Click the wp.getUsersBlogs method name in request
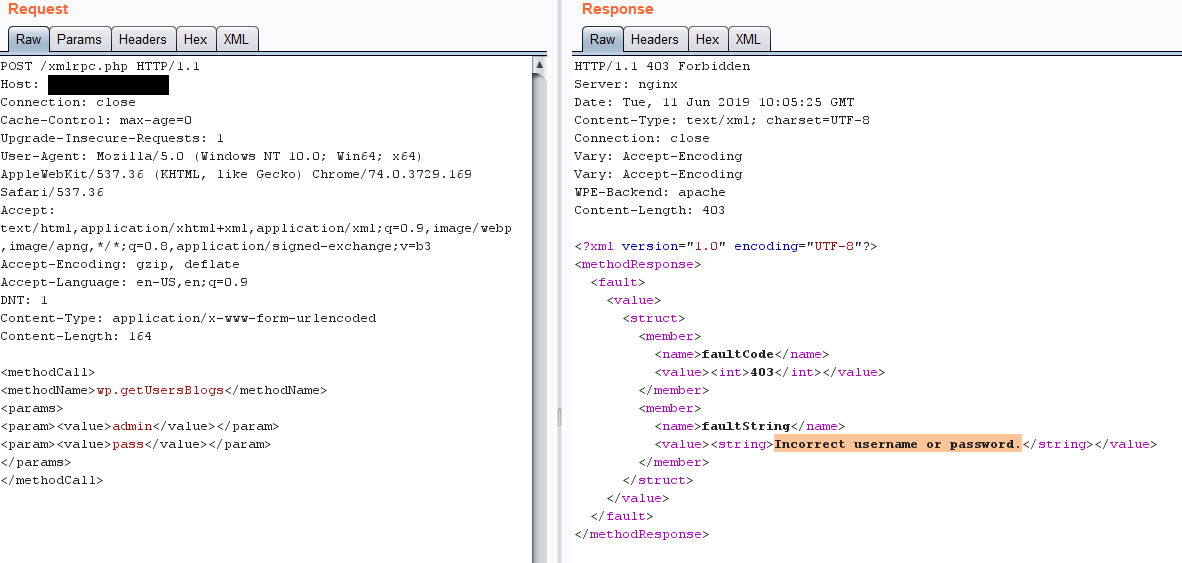The image size is (1182, 563). [x=160, y=390]
